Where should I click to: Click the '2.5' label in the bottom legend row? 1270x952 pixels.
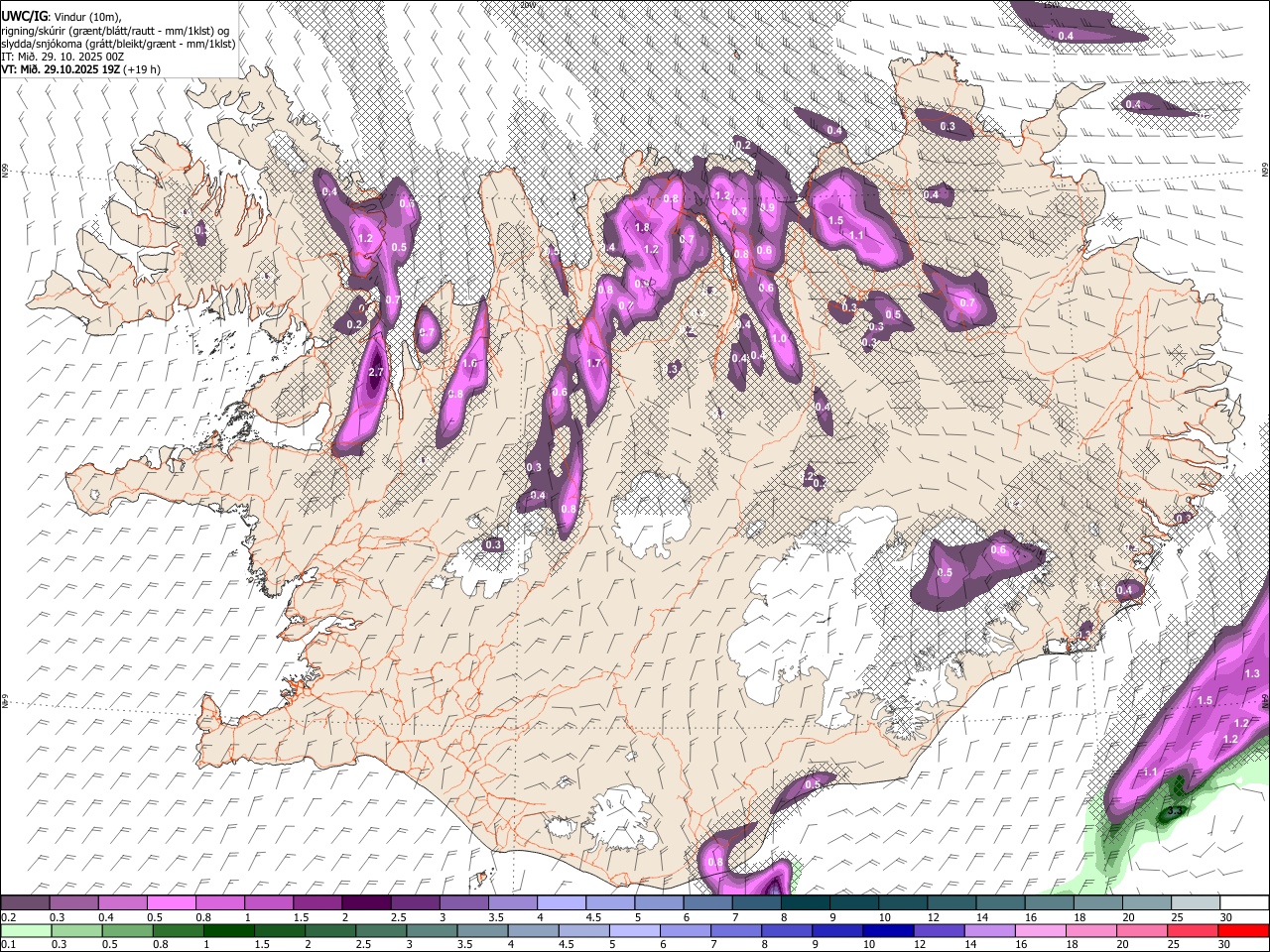coord(363,944)
